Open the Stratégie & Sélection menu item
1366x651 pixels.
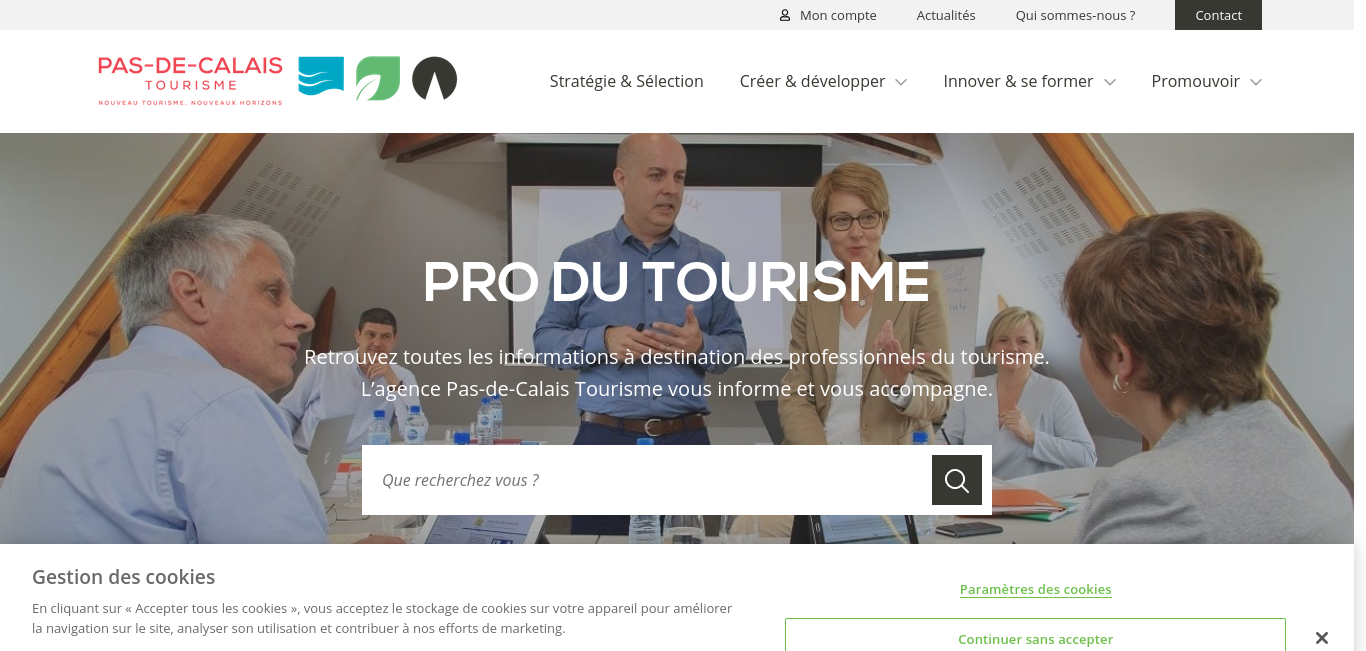click(627, 81)
